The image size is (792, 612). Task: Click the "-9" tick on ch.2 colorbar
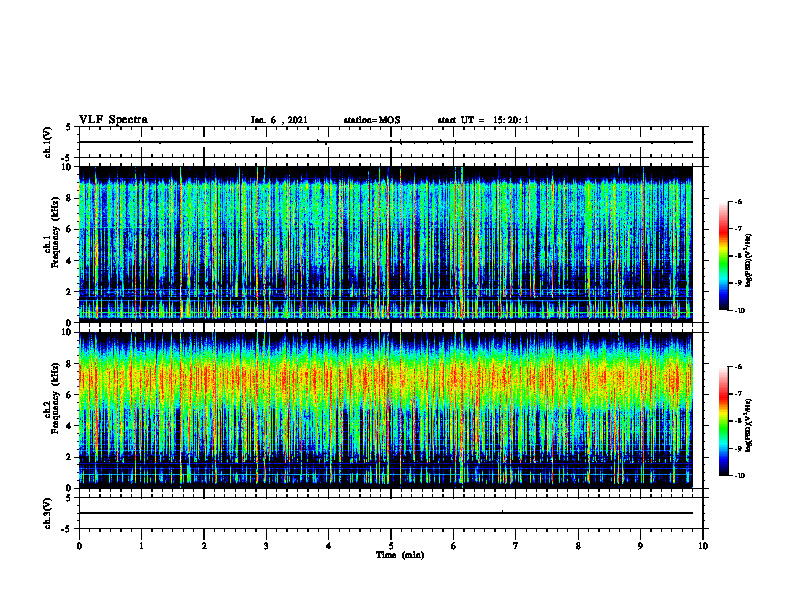click(x=738, y=448)
